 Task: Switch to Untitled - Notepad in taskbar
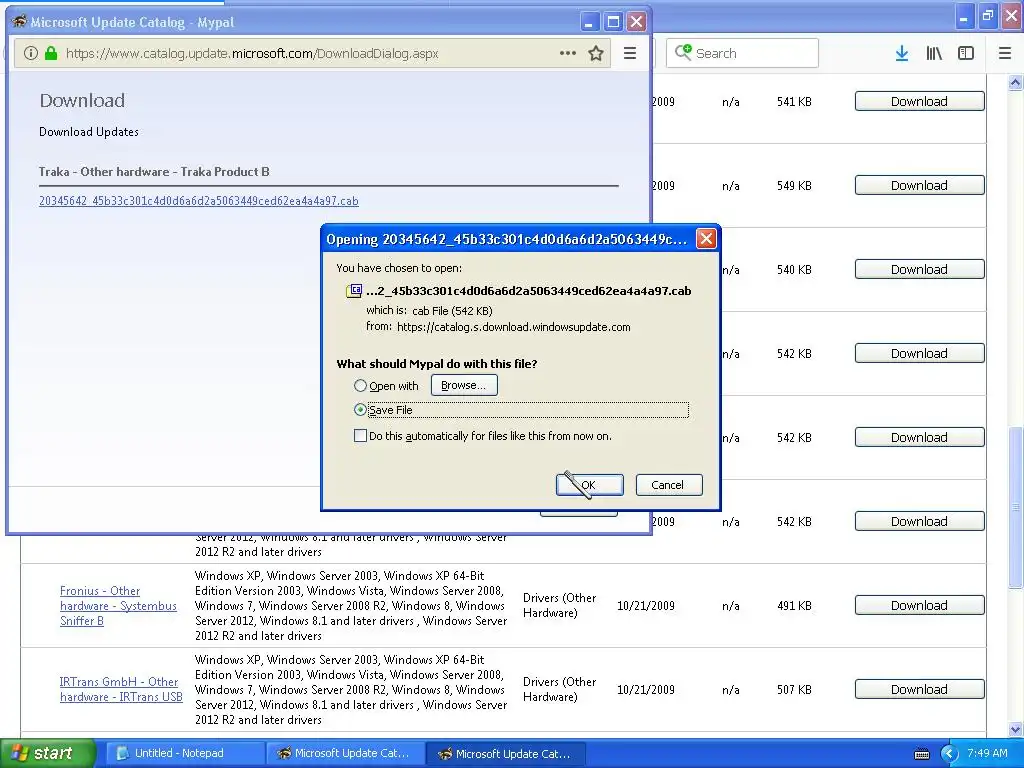[x=185, y=754]
